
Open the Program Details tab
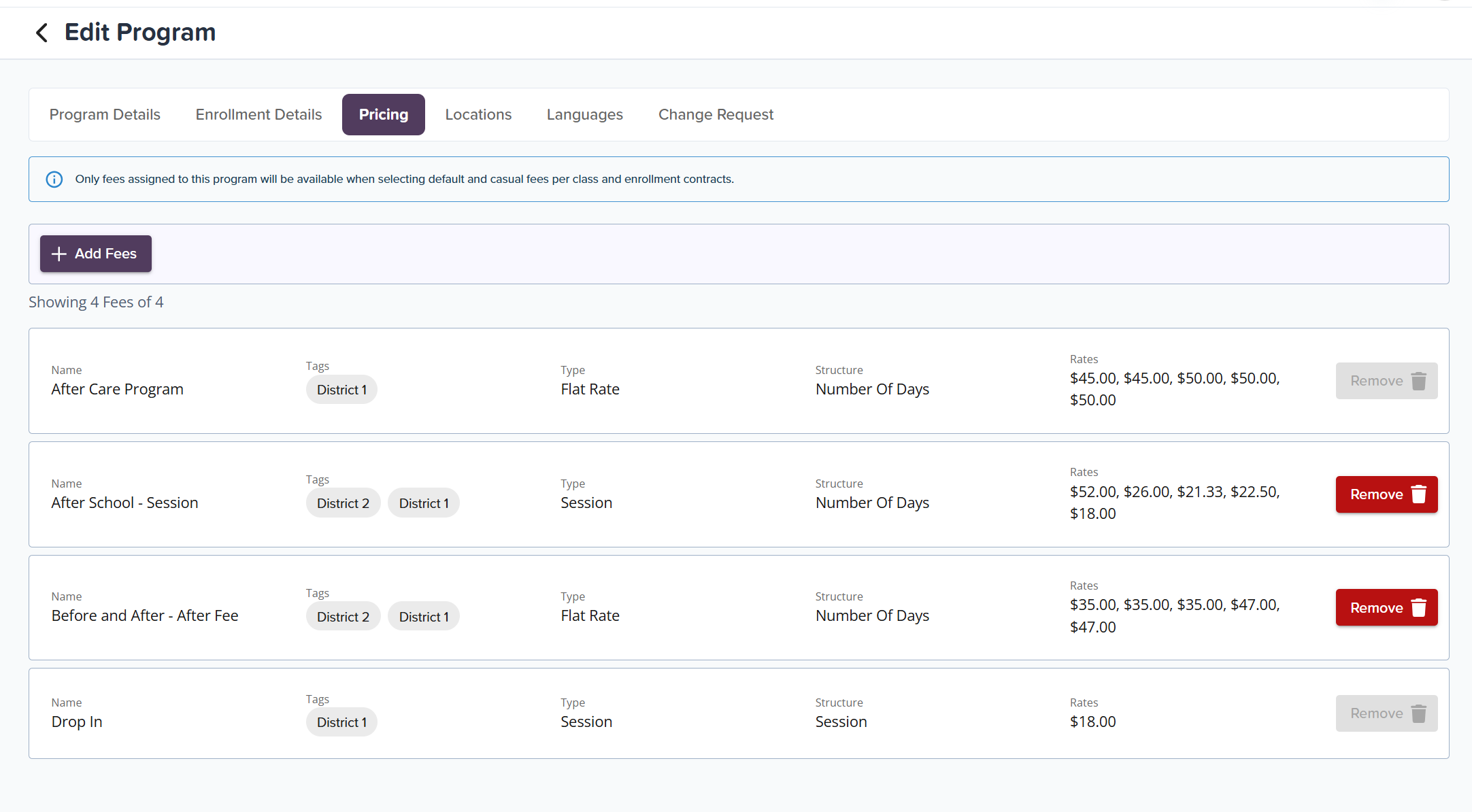click(x=105, y=114)
